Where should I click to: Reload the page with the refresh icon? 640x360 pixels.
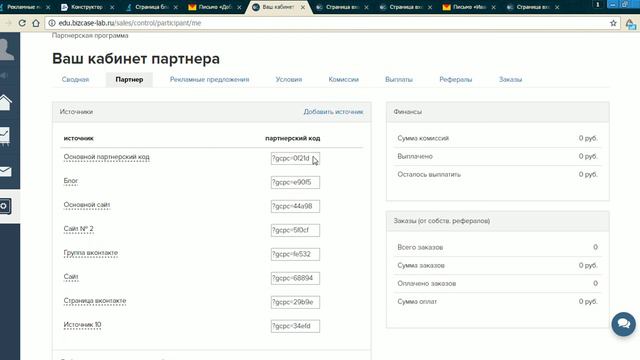point(22,23)
